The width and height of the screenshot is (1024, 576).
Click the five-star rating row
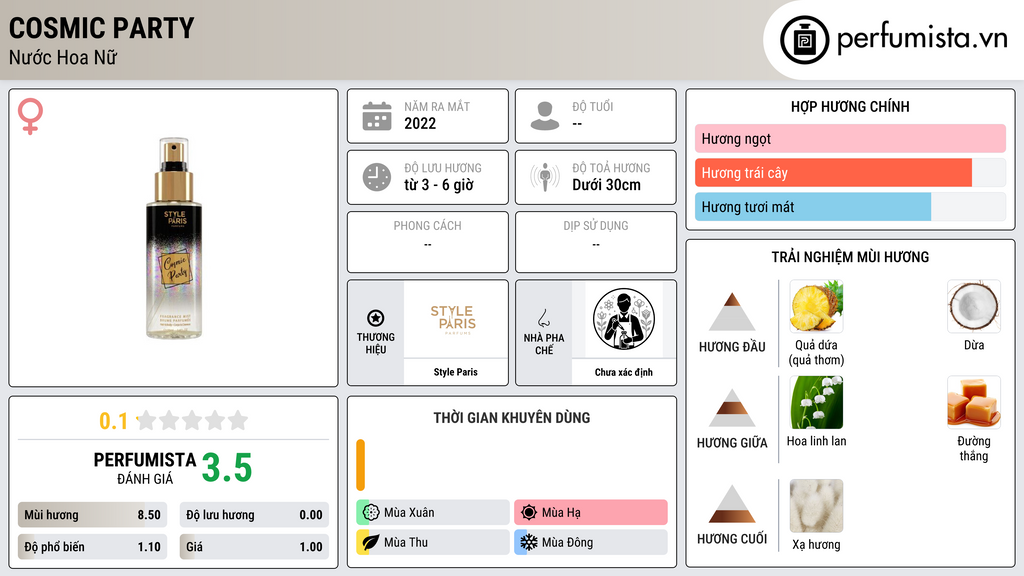(193, 421)
